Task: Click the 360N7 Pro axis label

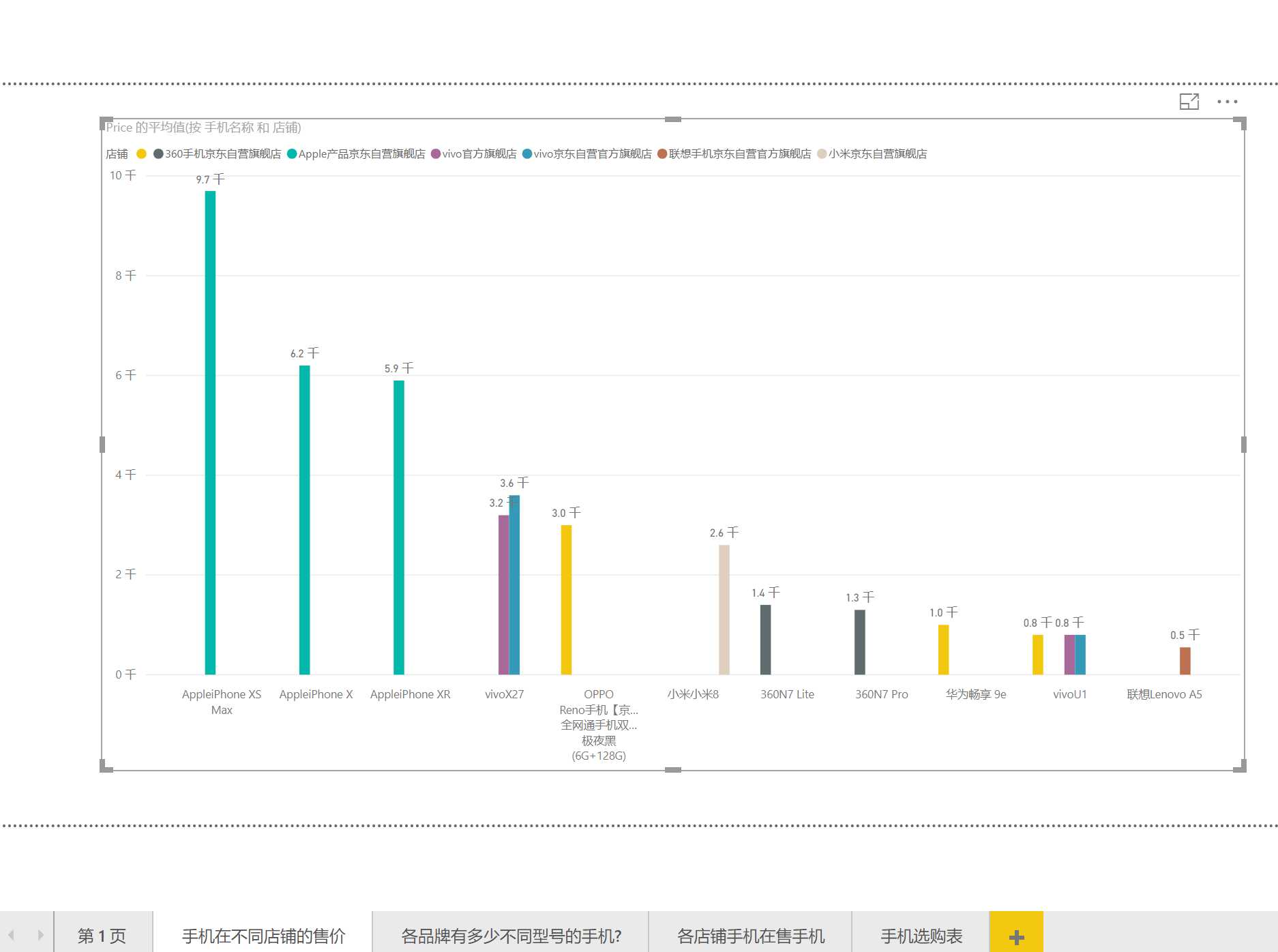Action: tap(881, 694)
